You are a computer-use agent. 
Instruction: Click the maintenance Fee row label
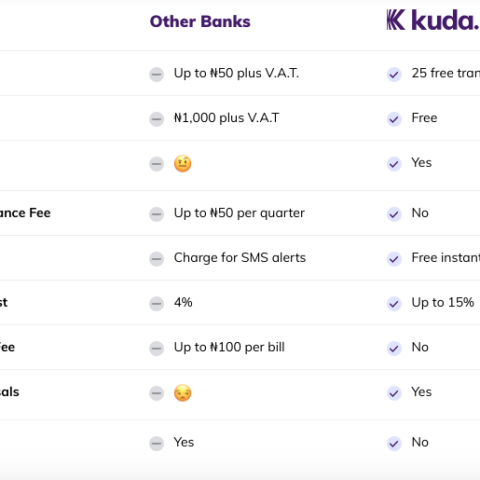coord(25,213)
